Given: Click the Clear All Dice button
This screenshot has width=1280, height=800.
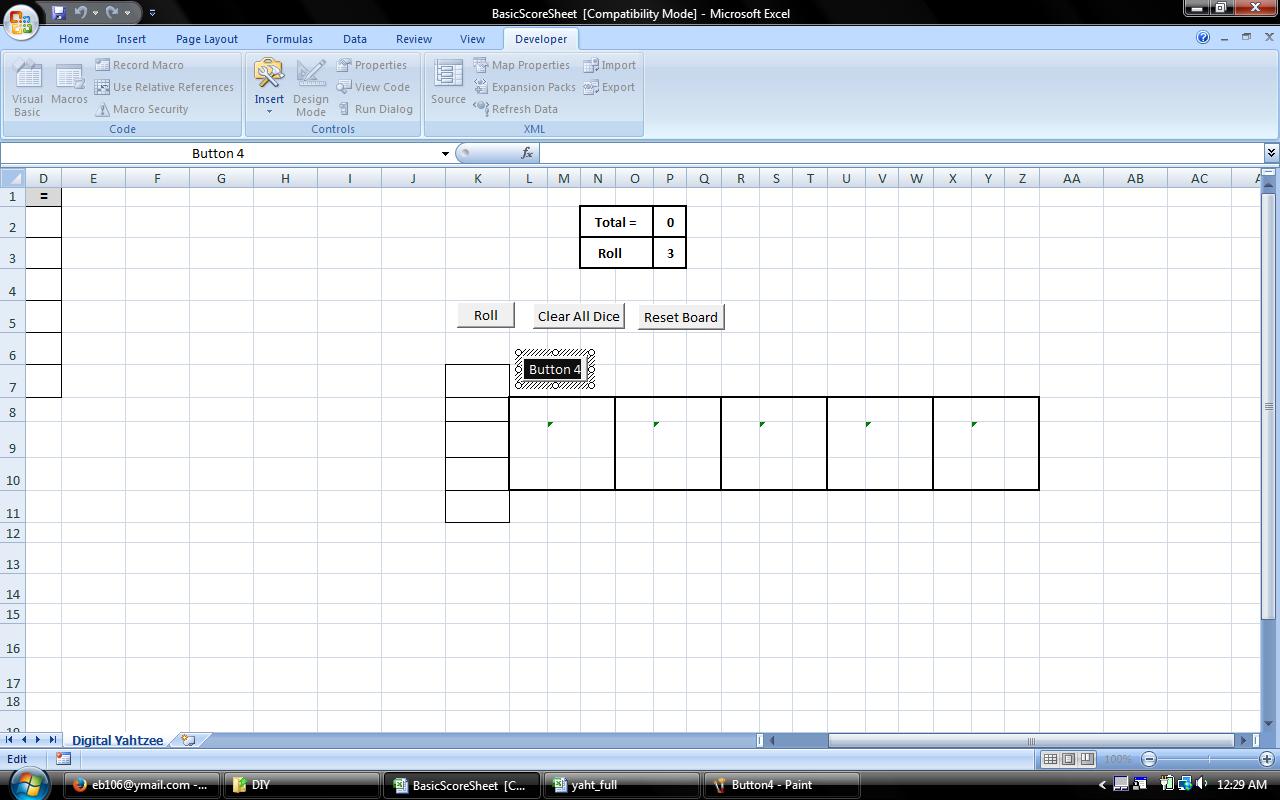Looking at the screenshot, I should pos(579,316).
